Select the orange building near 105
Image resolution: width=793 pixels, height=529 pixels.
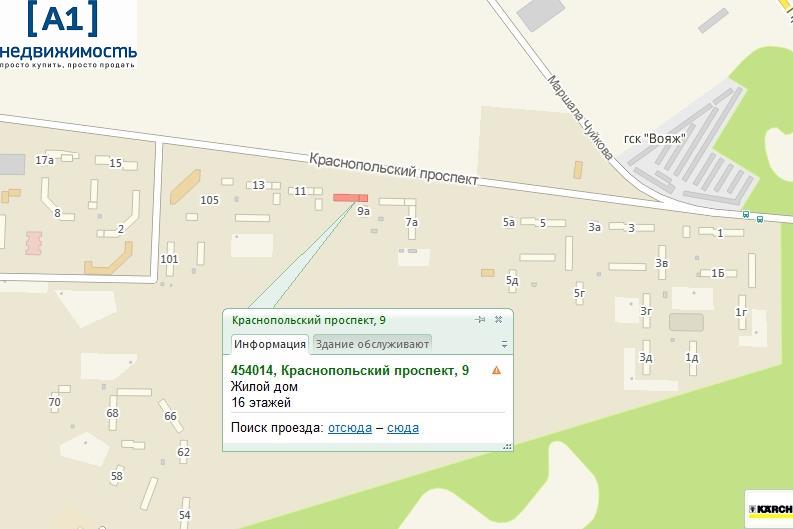[185, 187]
